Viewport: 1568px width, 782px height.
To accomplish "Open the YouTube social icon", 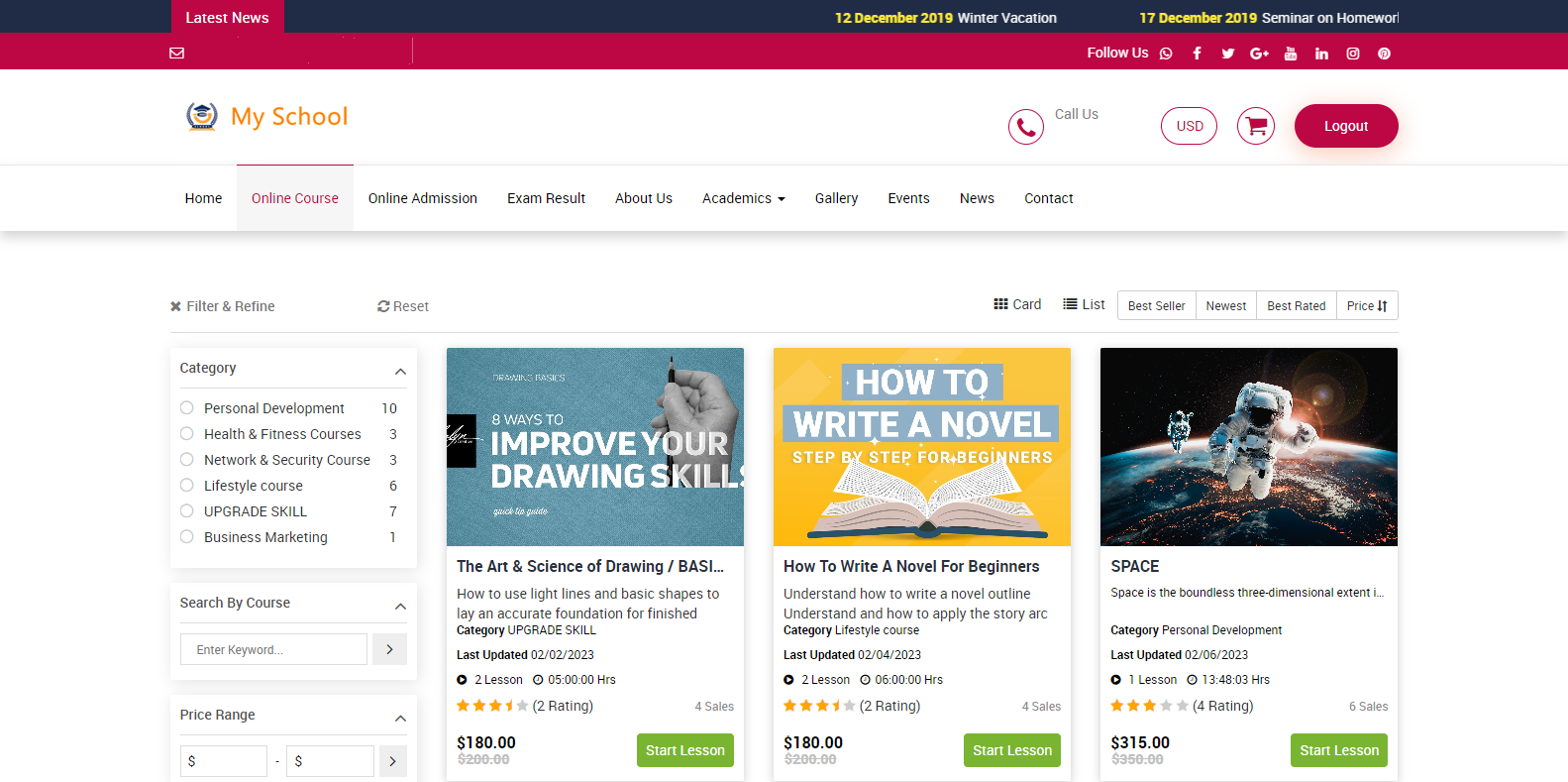I will pos(1290,54).
